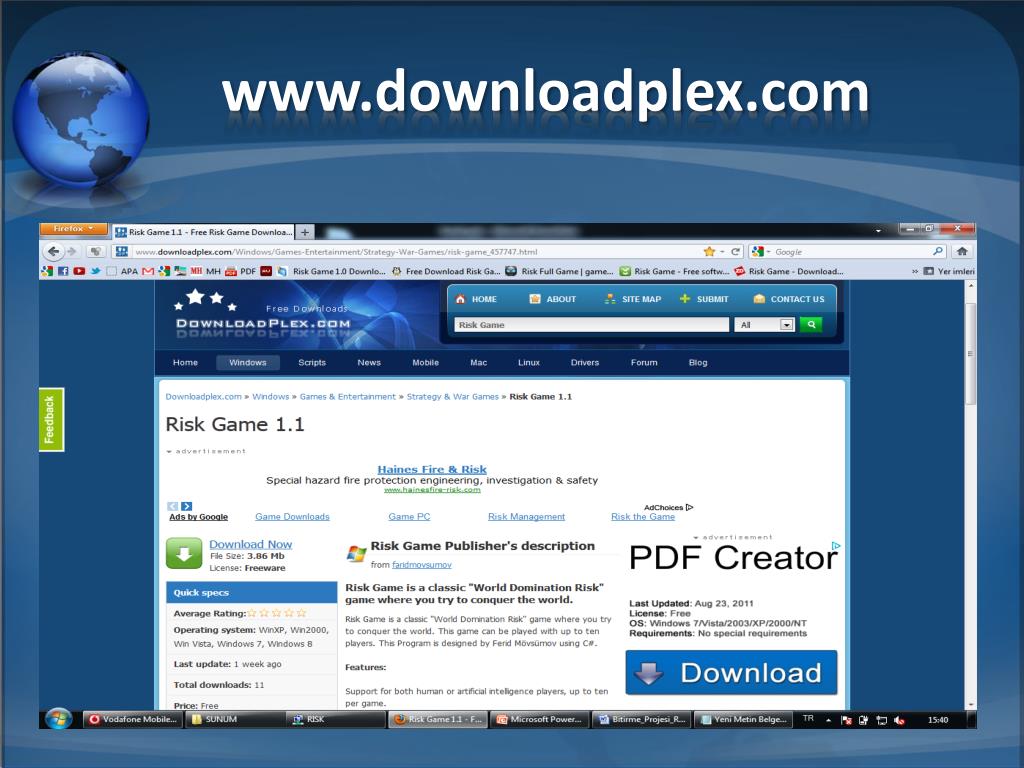This screenshot has height=768, width=1024.
Task: Click the Facebook bookmark icon
Action: point(63,271)
